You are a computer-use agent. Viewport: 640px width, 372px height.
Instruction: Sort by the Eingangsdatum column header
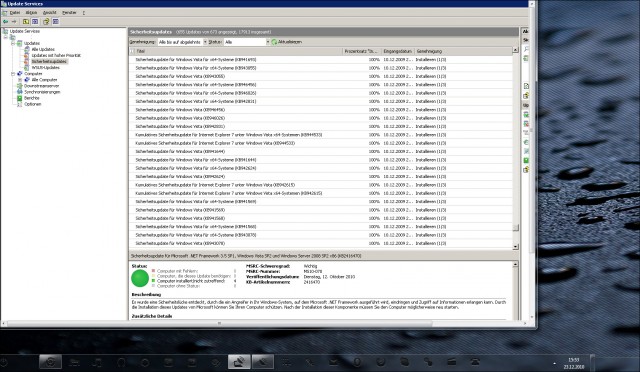(398, 51)
